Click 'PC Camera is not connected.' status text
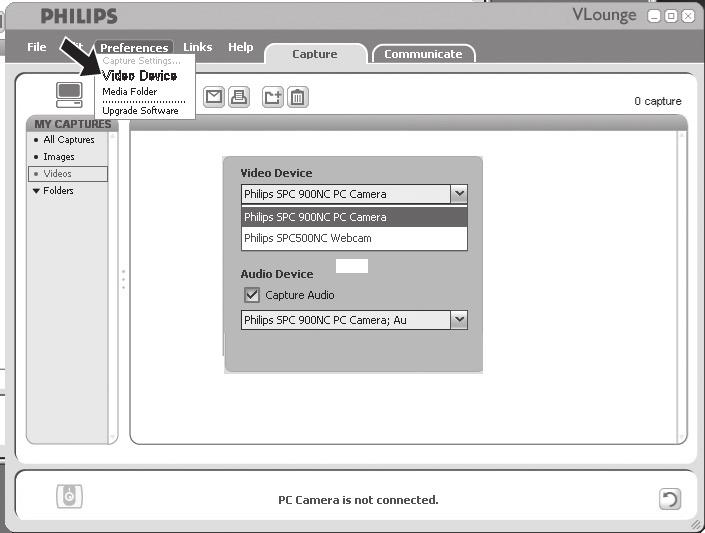 tap(358, 500)
